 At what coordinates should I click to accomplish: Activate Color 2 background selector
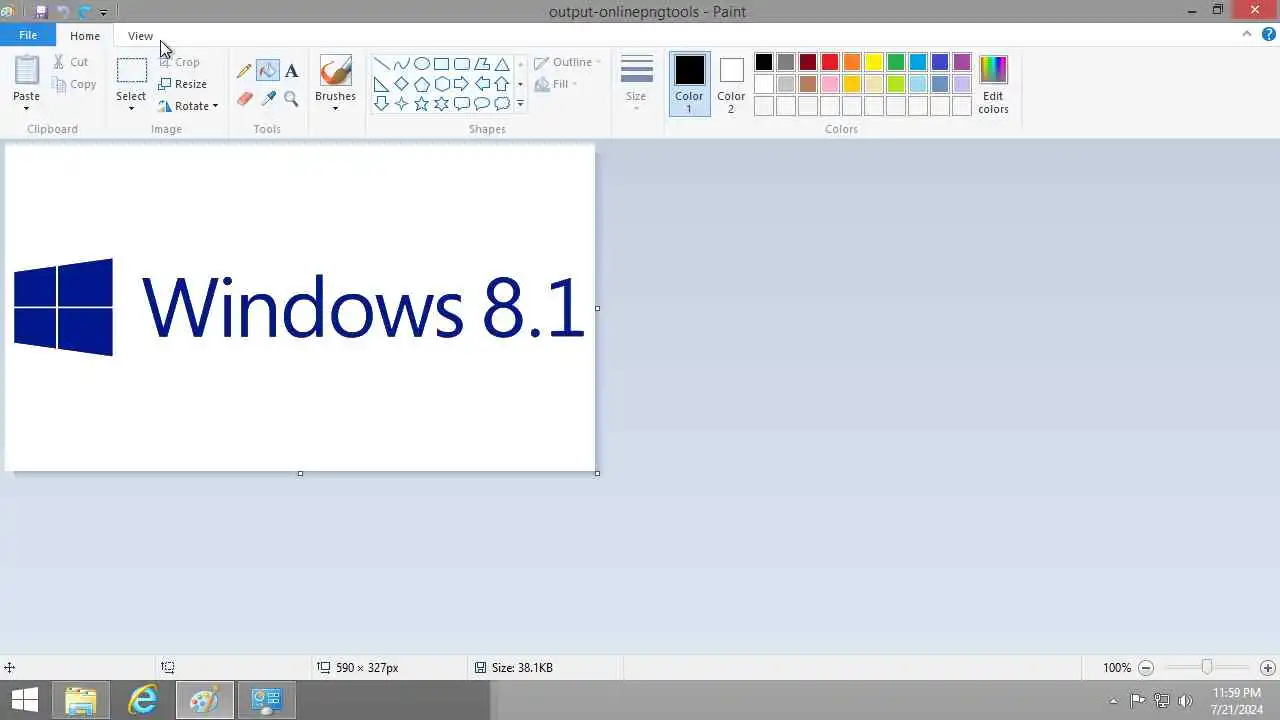pyautogui.click(x=731, y=85)
